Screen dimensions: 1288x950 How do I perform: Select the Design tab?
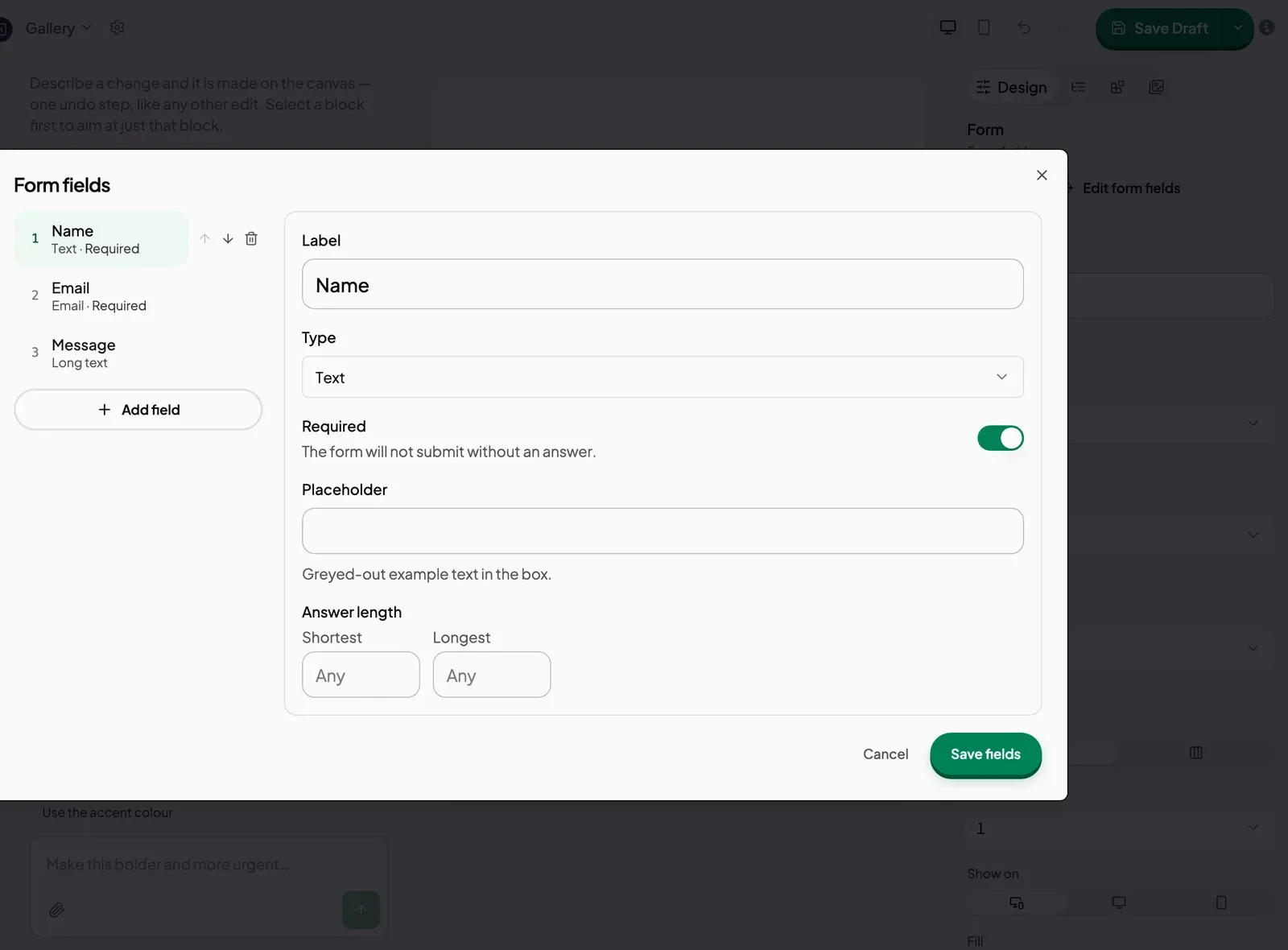[1012, 87]
